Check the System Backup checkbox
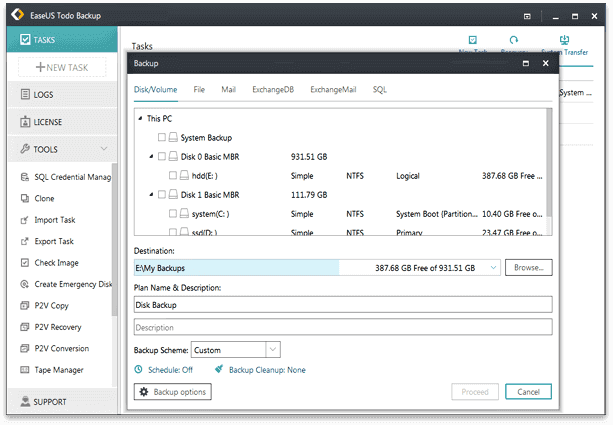The height and width of the screenshot is (425, 613). tap(162, 137)
